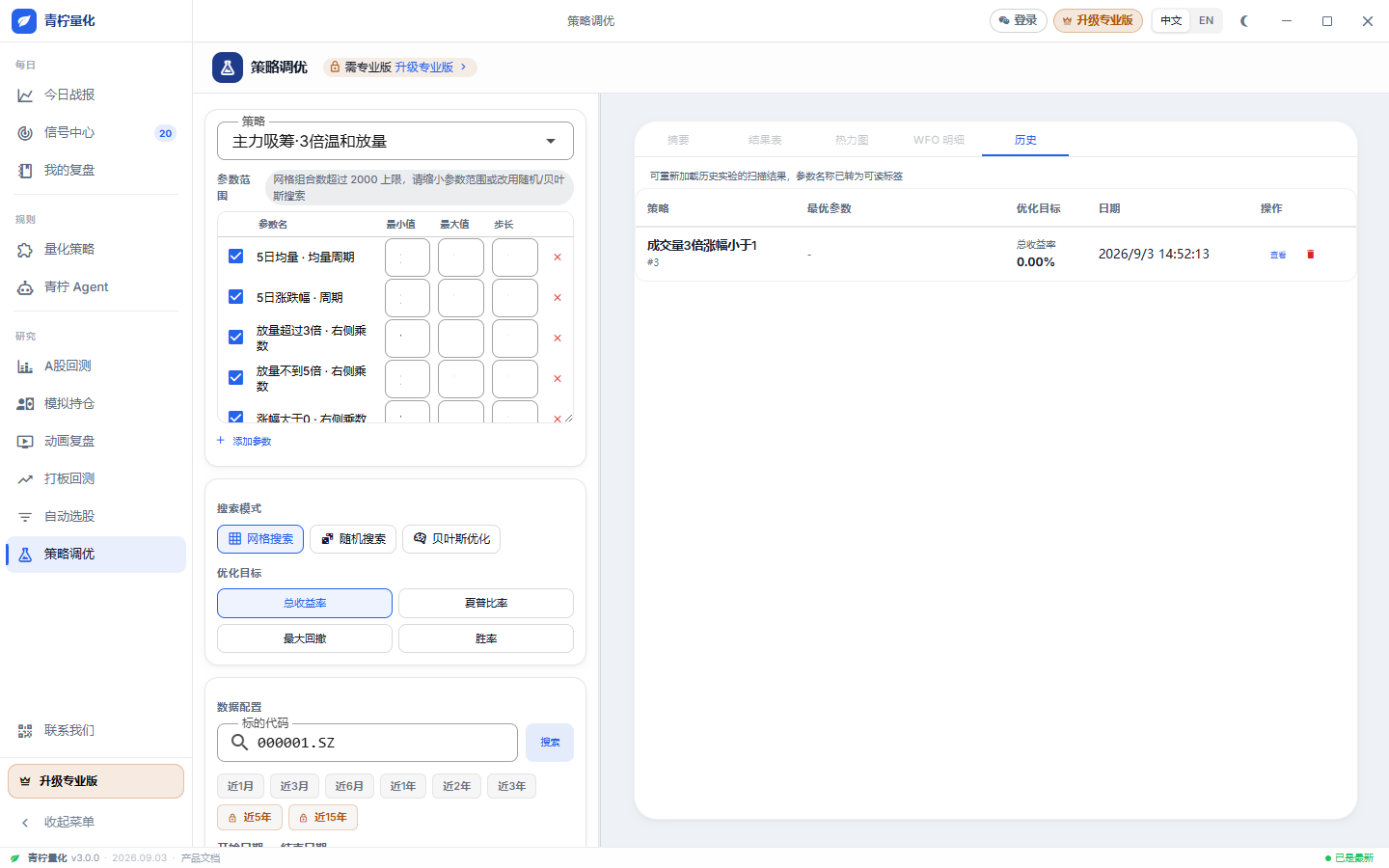
Task: Choose 夏普比率 as optimization target
Action: tap(486, 603)
